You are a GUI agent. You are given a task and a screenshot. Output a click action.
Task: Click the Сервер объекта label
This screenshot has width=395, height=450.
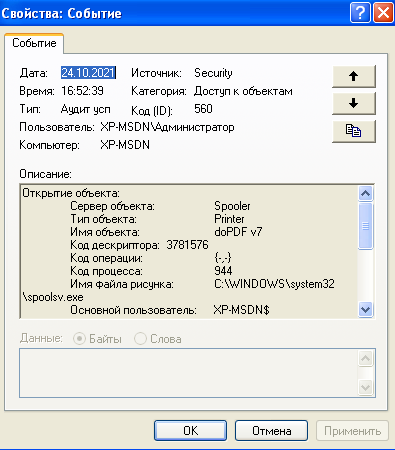[112, 206]
